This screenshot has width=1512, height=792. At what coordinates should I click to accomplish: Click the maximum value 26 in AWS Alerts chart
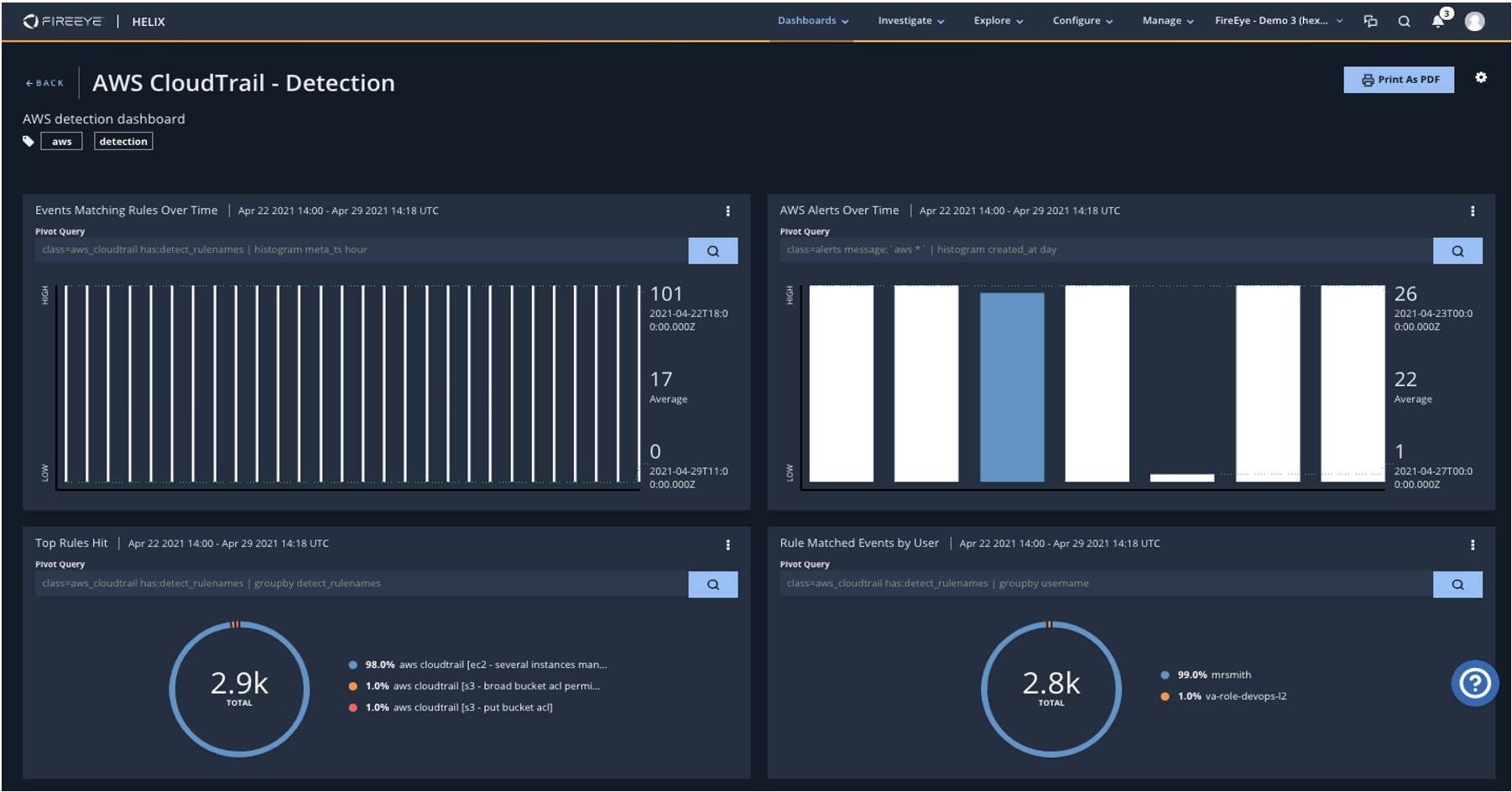(x=1405, y=294)
